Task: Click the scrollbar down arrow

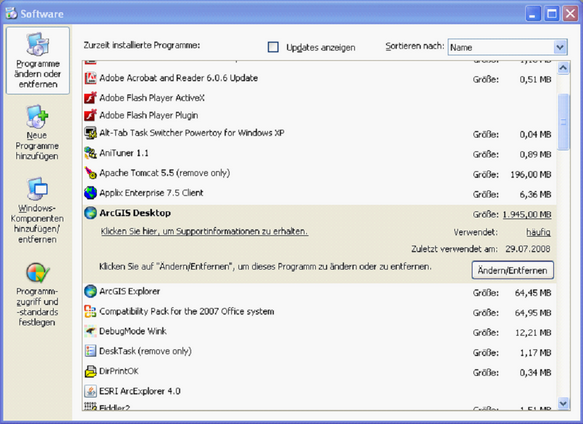Action: coord(563,403)
